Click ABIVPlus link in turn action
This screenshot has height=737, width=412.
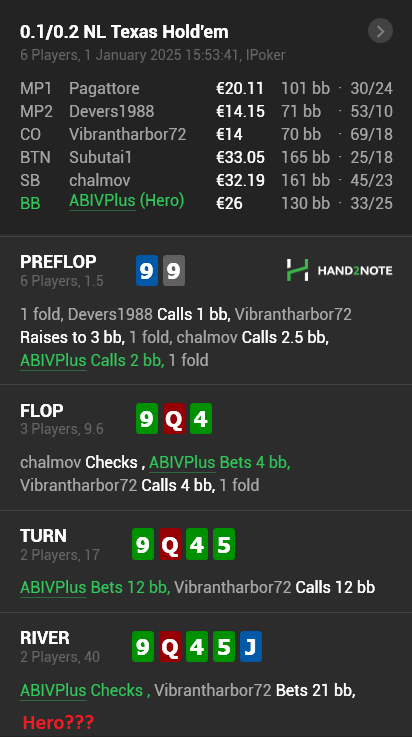(x=53, y=588)
